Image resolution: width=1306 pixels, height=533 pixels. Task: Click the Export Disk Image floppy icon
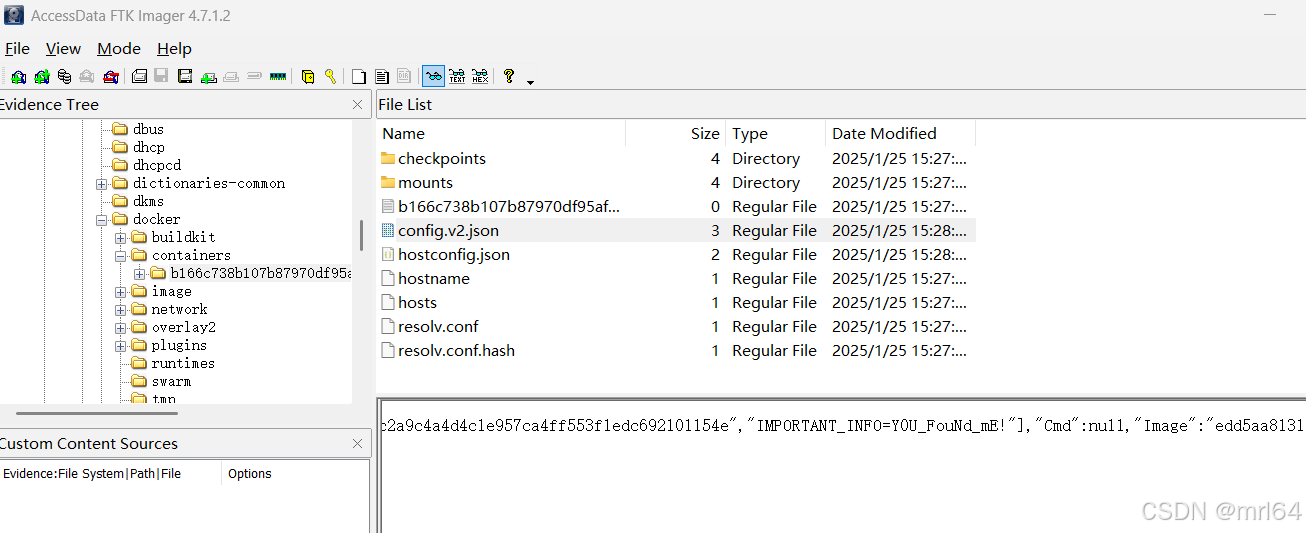pos(161,76)
